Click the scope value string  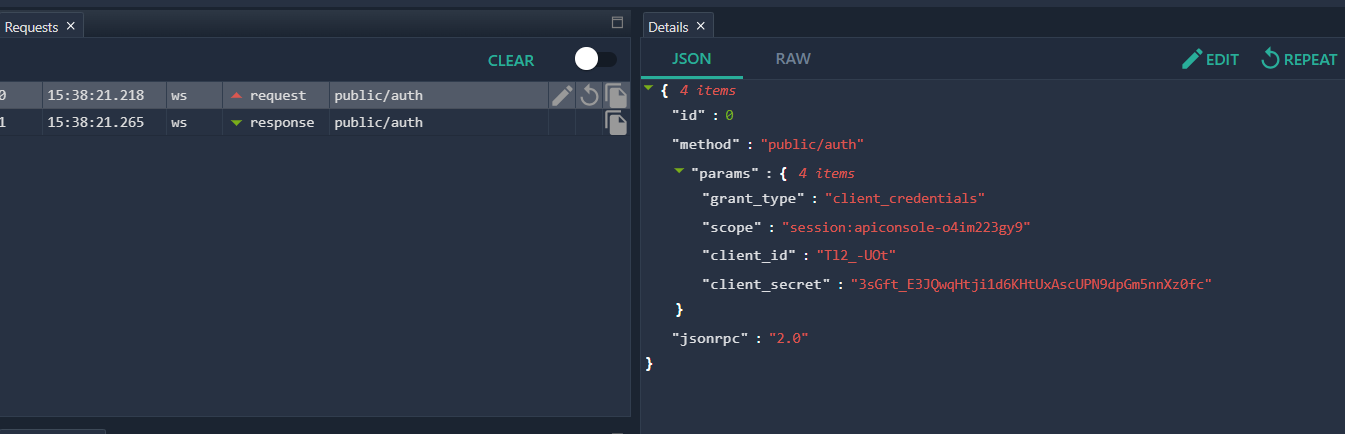pos(905,227)
